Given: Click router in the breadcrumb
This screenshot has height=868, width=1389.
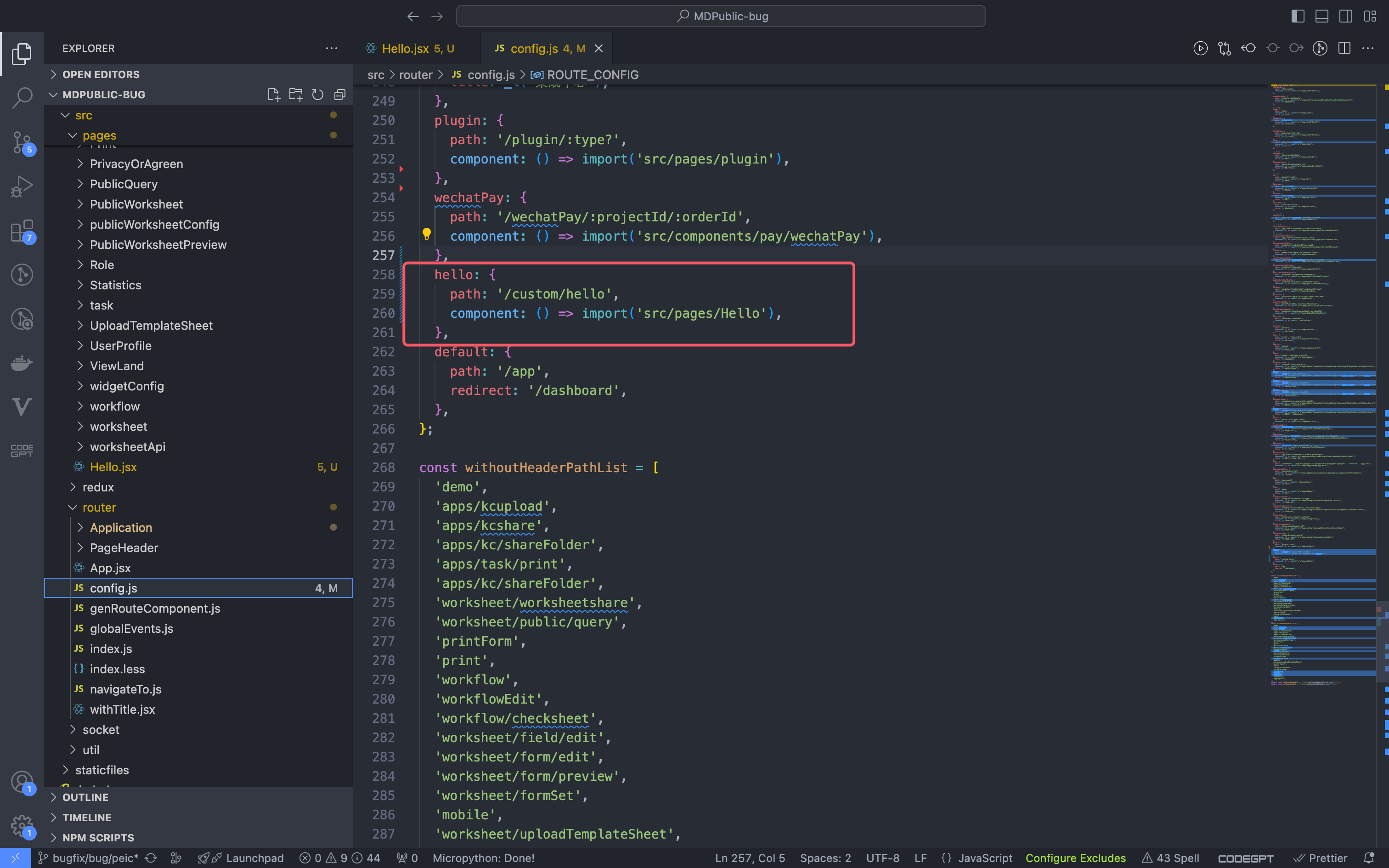Looking at the screenshot, I should pos(416,74).
